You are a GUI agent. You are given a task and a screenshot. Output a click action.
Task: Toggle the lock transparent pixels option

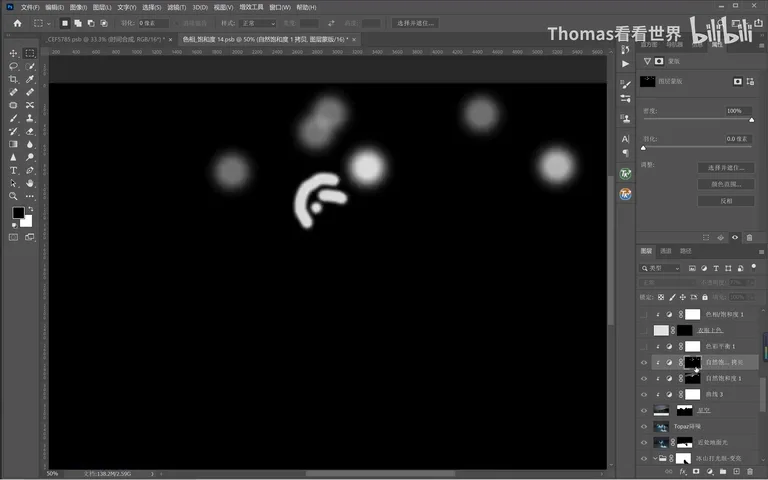(x=661, y=297)
